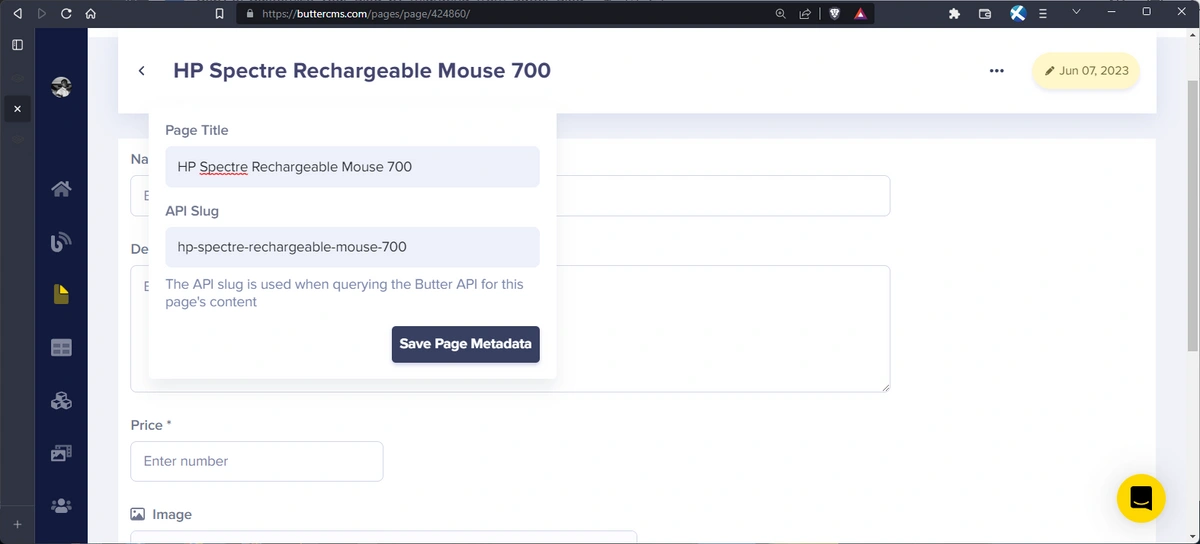Open the zoom magnifier icon in address bar
The width and height of the screenshot is (1200, 544).
(781, 14)
